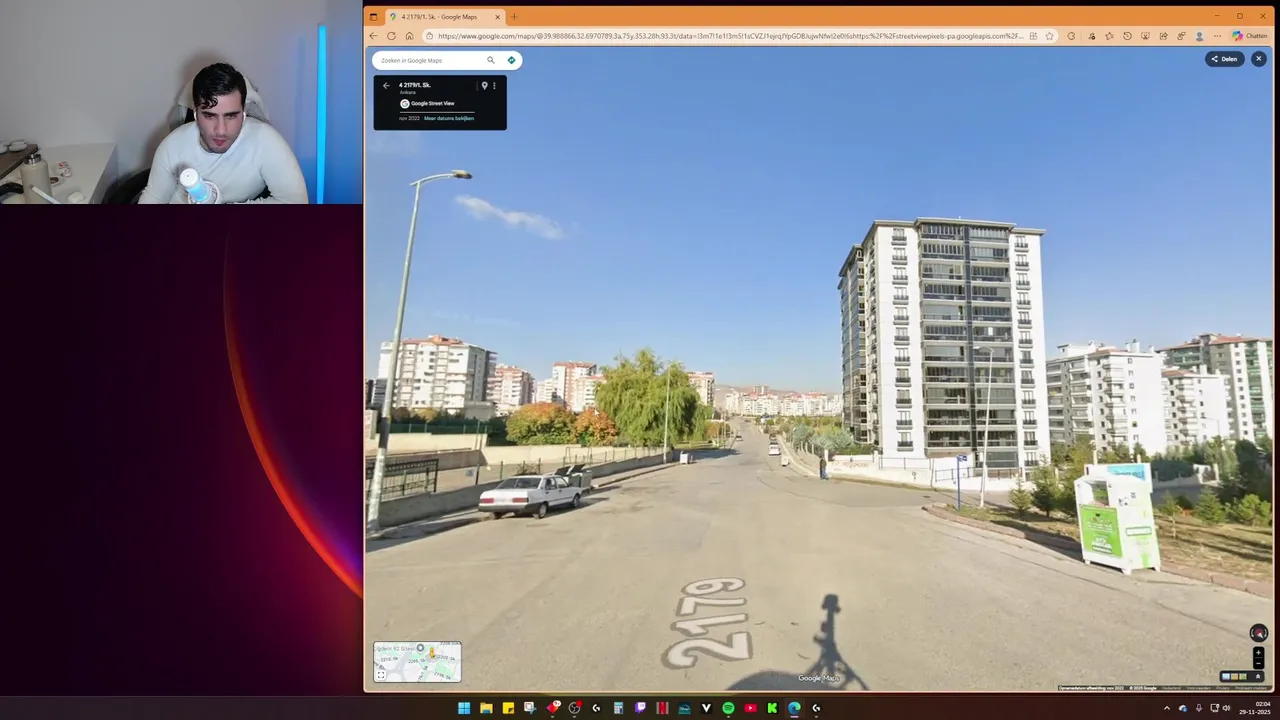The width and height of the screenshot is (1280, 720).
Task: Open Netflix from the taskbar
Action: pyautogui.click(x=662, y=708)
